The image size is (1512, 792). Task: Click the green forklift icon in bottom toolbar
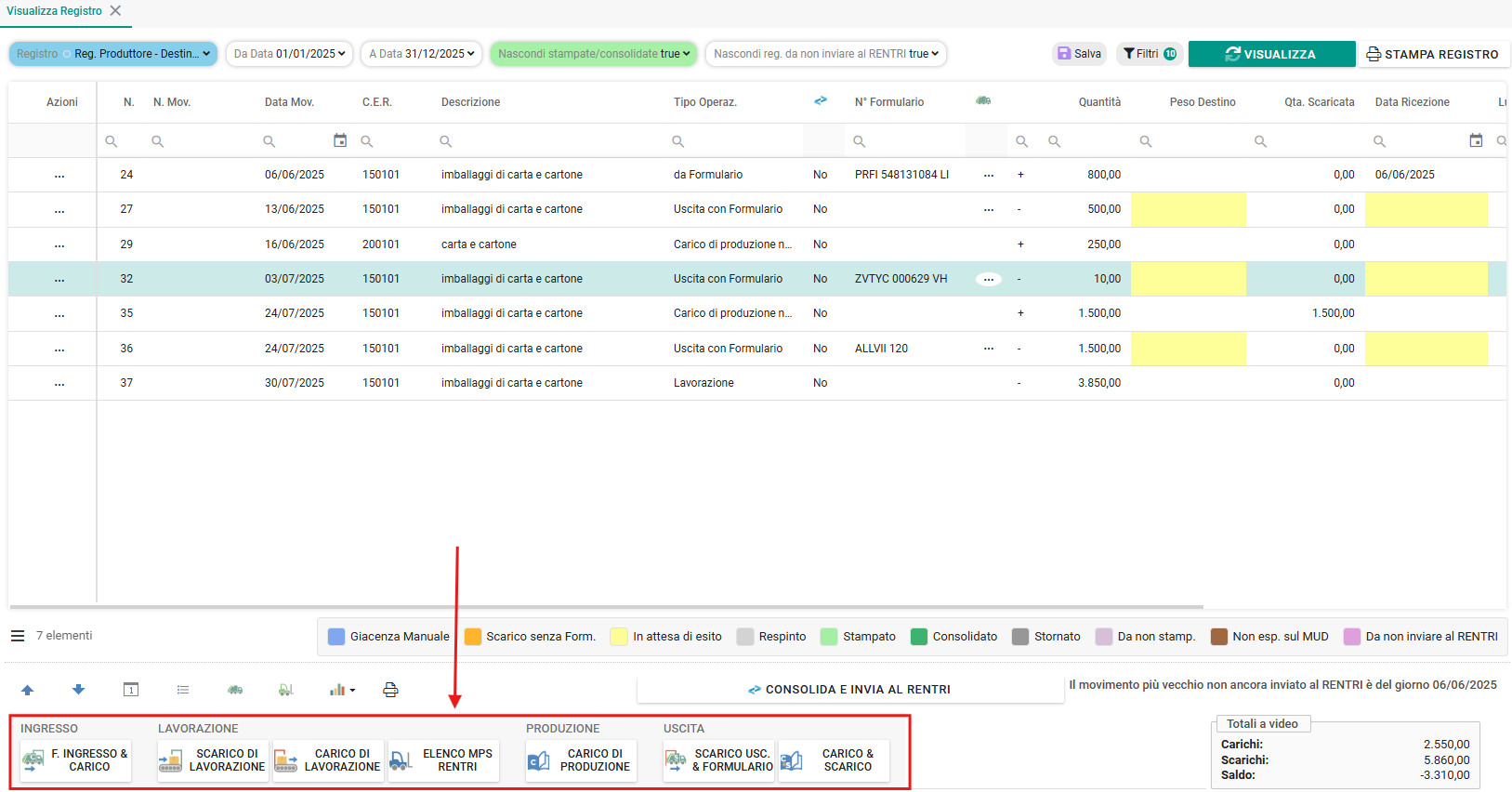coord(286,690)
